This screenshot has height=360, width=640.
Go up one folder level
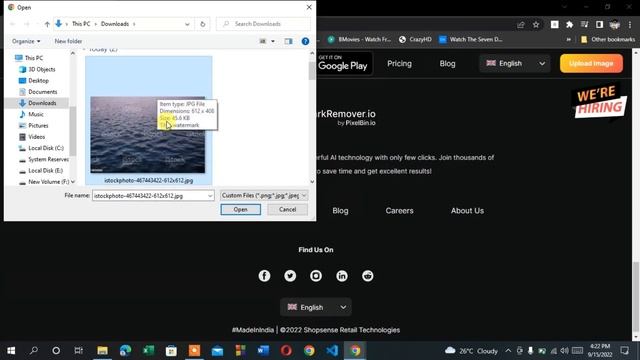pos(47,24)
